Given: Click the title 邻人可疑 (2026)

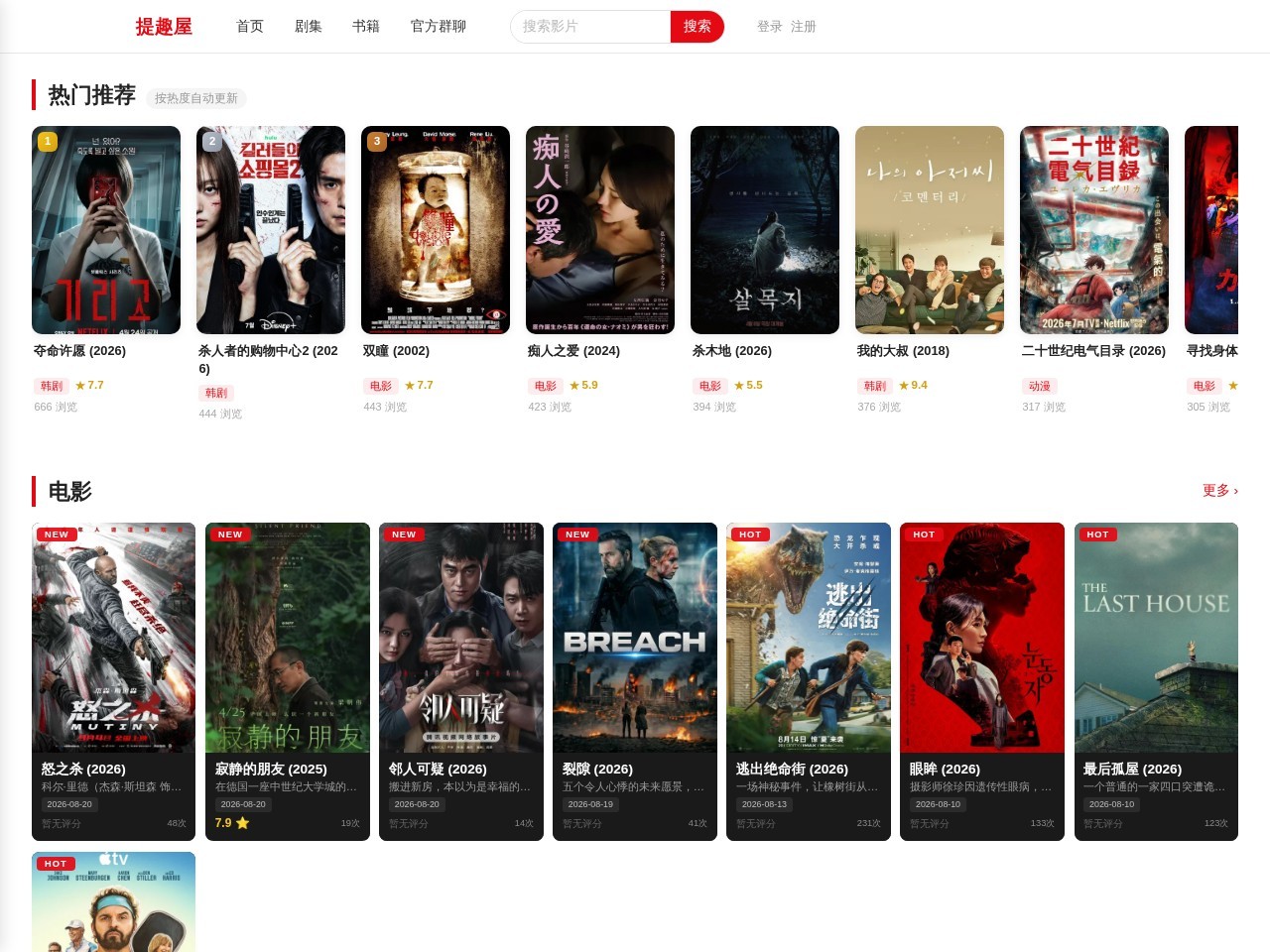Looking at the screenshot, I should [438, 769].
